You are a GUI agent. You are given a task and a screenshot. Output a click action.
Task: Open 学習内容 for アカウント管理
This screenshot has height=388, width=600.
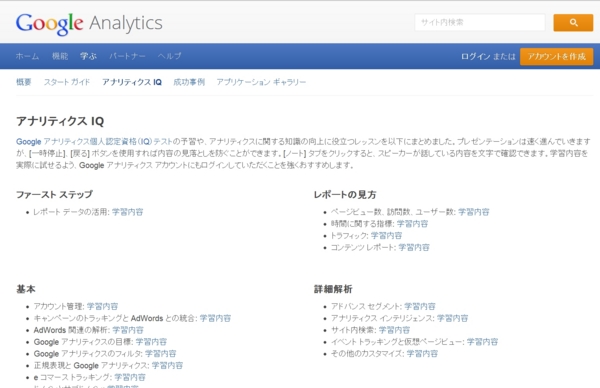102,306
